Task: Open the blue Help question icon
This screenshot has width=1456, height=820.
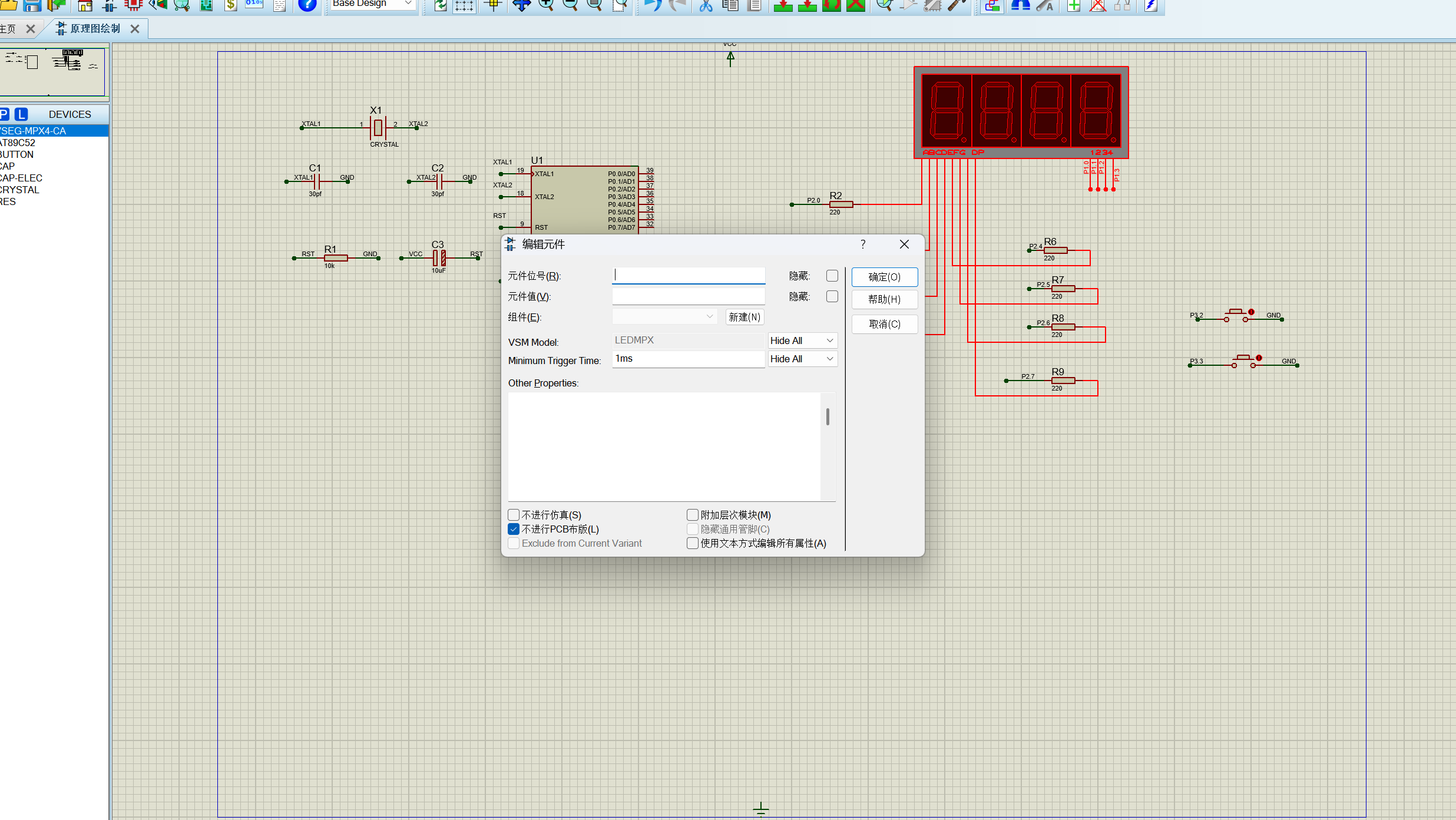Action: coord(307,5)
